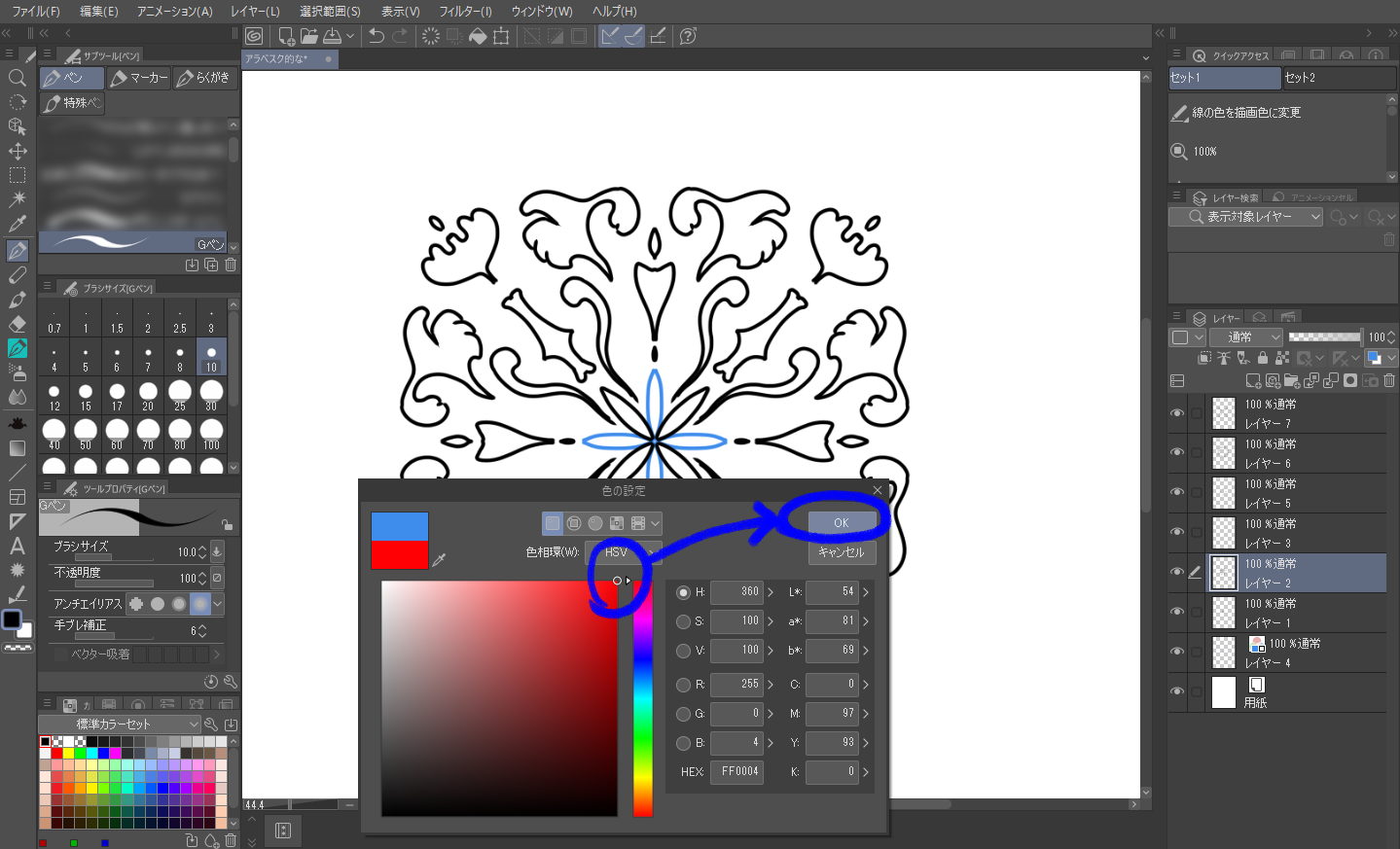This screenshot has width=1400, height=849.
Task: Click the undo arrow in command bar
Action: click(x=377, y=36)
